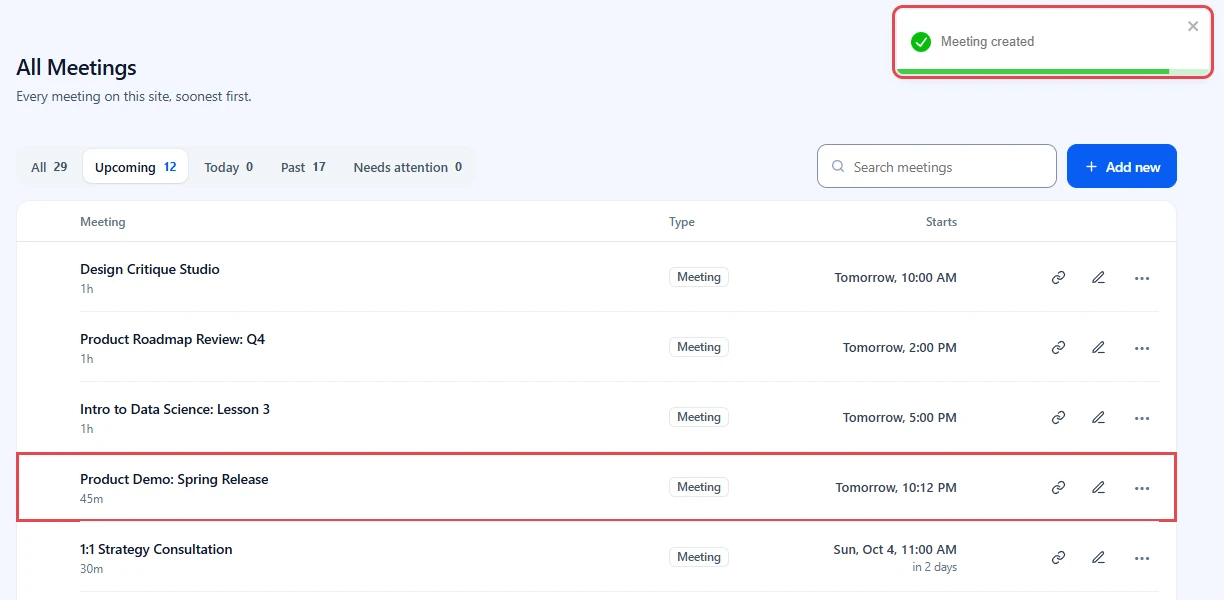Focus the Search meetings field
The image size is (1224, 600).
point(937,166)
